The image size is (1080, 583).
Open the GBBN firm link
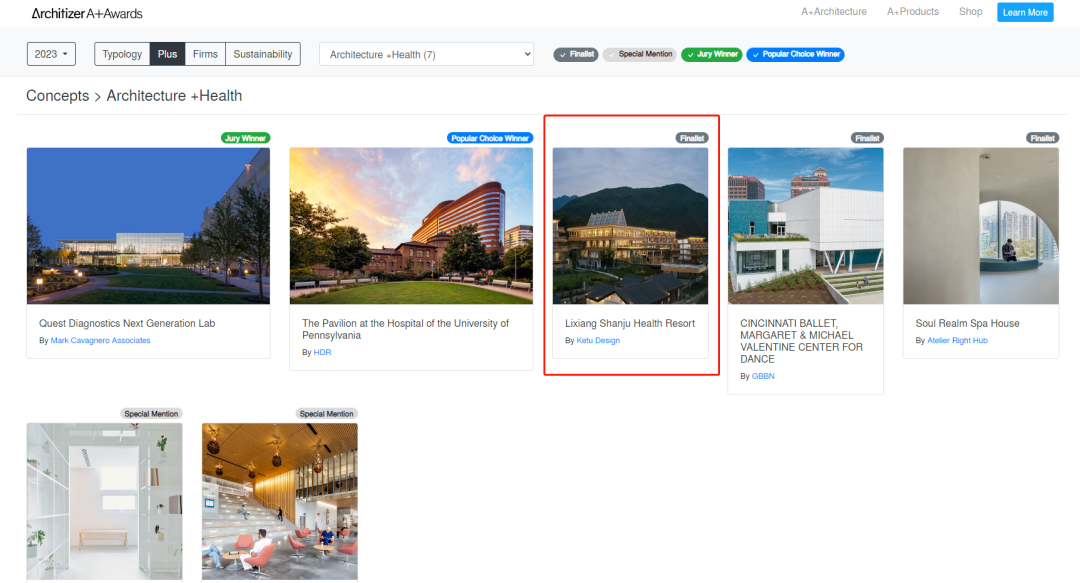click(763, 376)
